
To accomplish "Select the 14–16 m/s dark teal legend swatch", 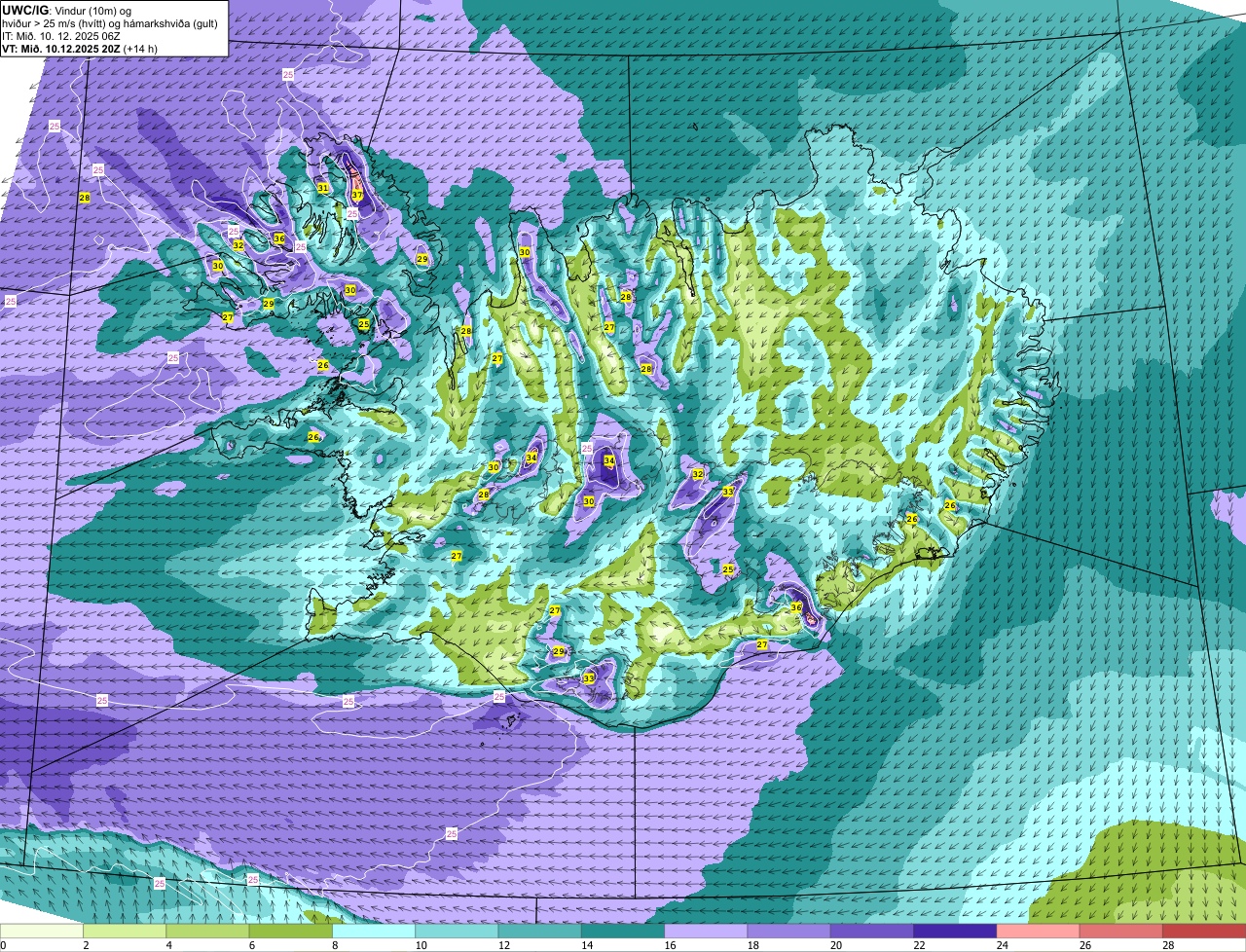I will pyautogui.click(x=624, y=932).
